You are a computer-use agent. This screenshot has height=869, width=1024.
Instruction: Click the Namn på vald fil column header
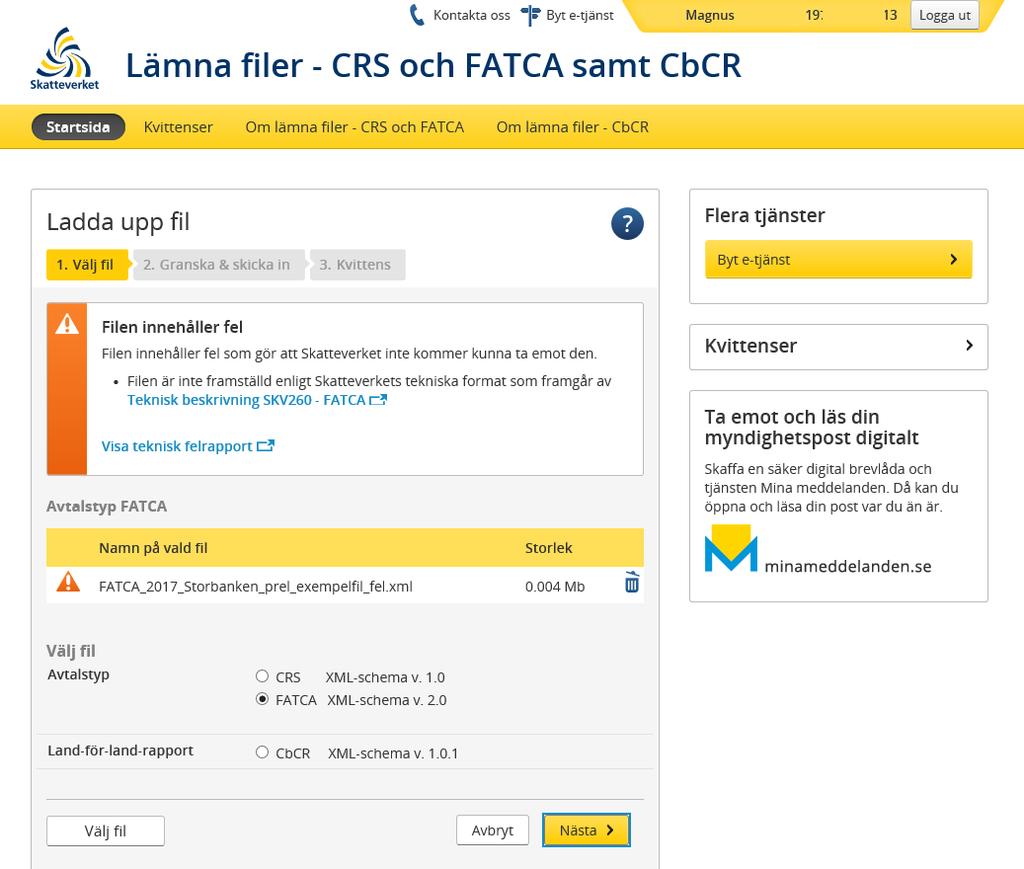[153, 548]
